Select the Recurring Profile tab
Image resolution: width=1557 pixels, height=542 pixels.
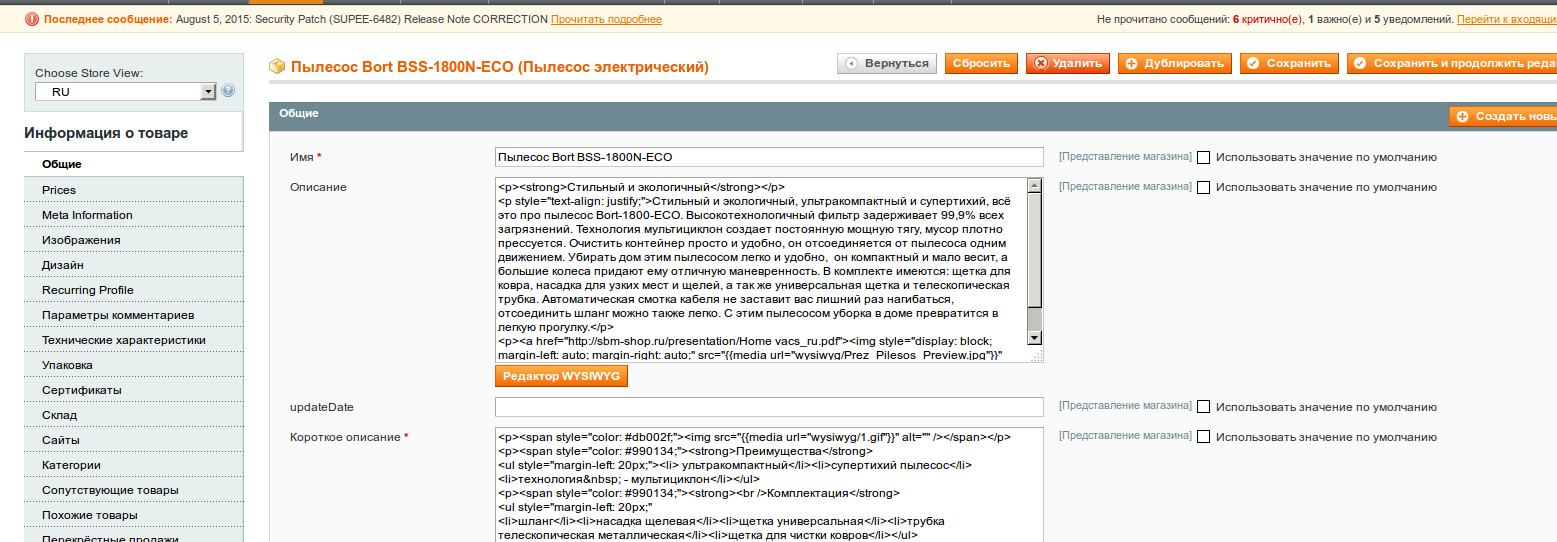(x=134, y=290)
